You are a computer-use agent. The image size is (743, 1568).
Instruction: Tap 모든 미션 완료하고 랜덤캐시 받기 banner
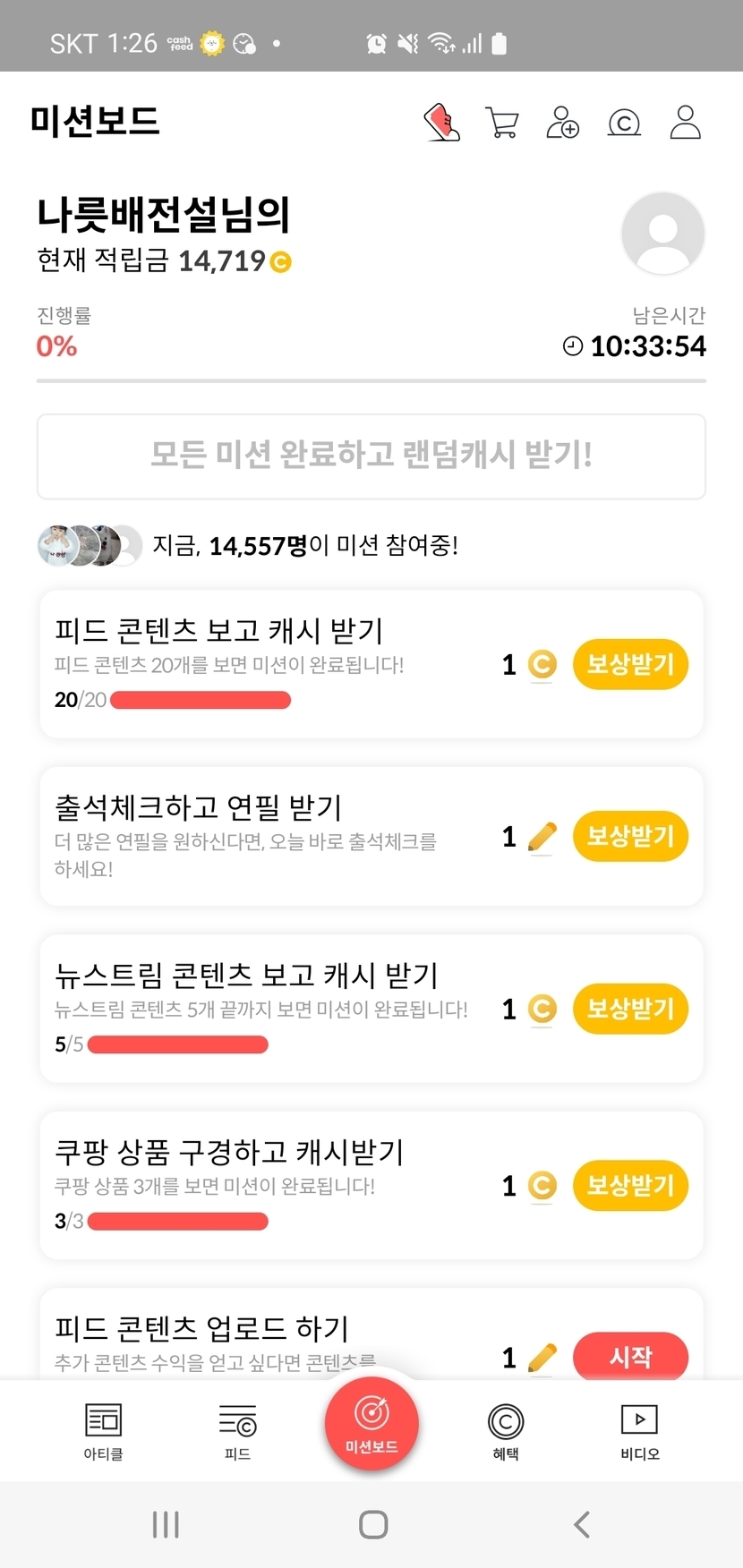coord(371,456)
